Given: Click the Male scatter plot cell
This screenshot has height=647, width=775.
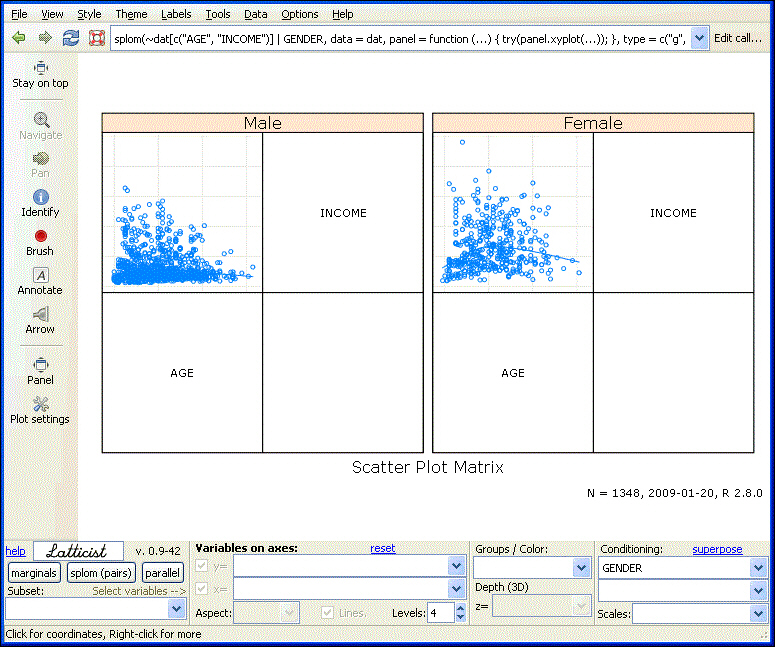Looking at the screenshot, I should [x=182, y=212].
